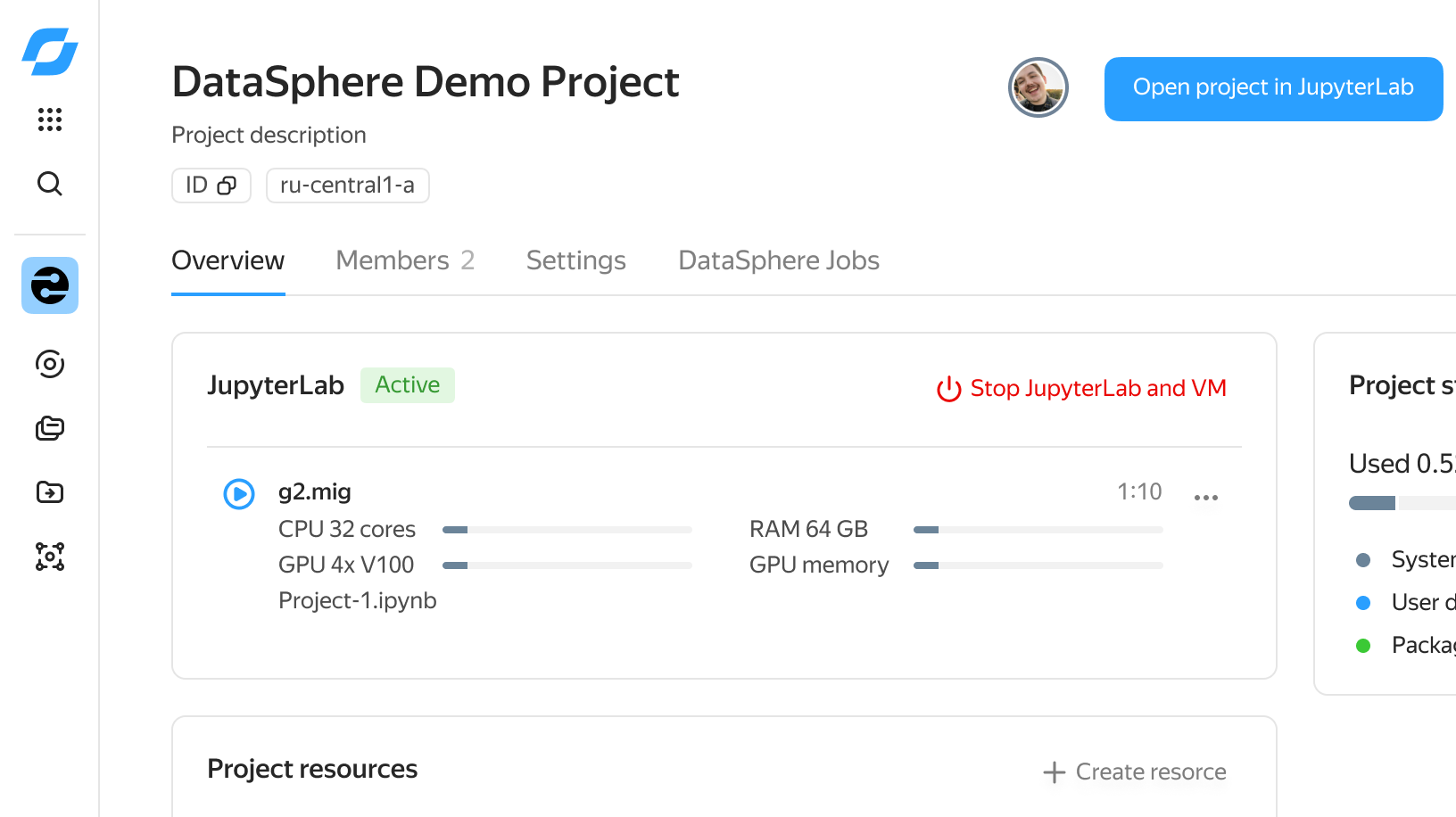Click the DataSphere logo in the sidebar

pos(50,52)
